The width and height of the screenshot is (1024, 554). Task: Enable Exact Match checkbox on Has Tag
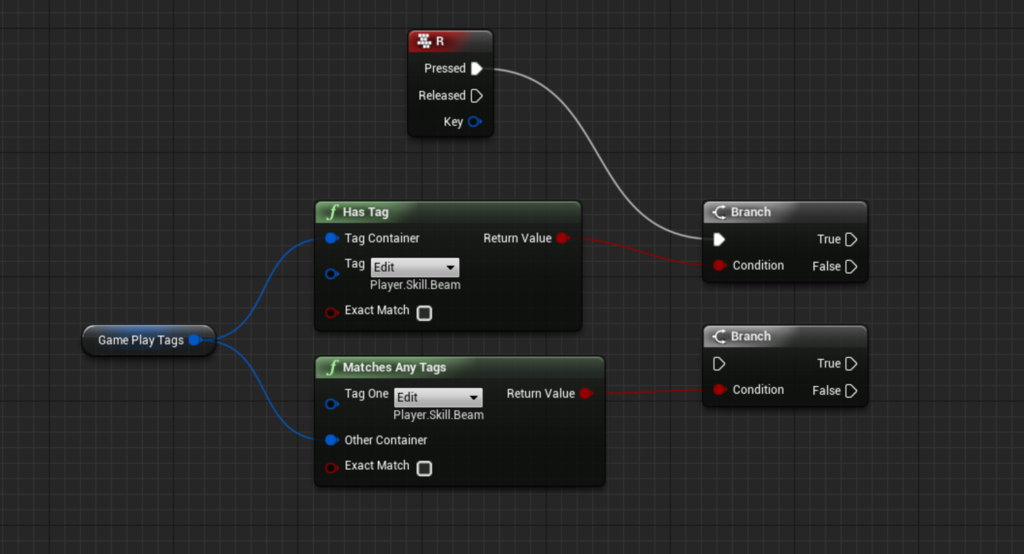[x=424, y=313]
